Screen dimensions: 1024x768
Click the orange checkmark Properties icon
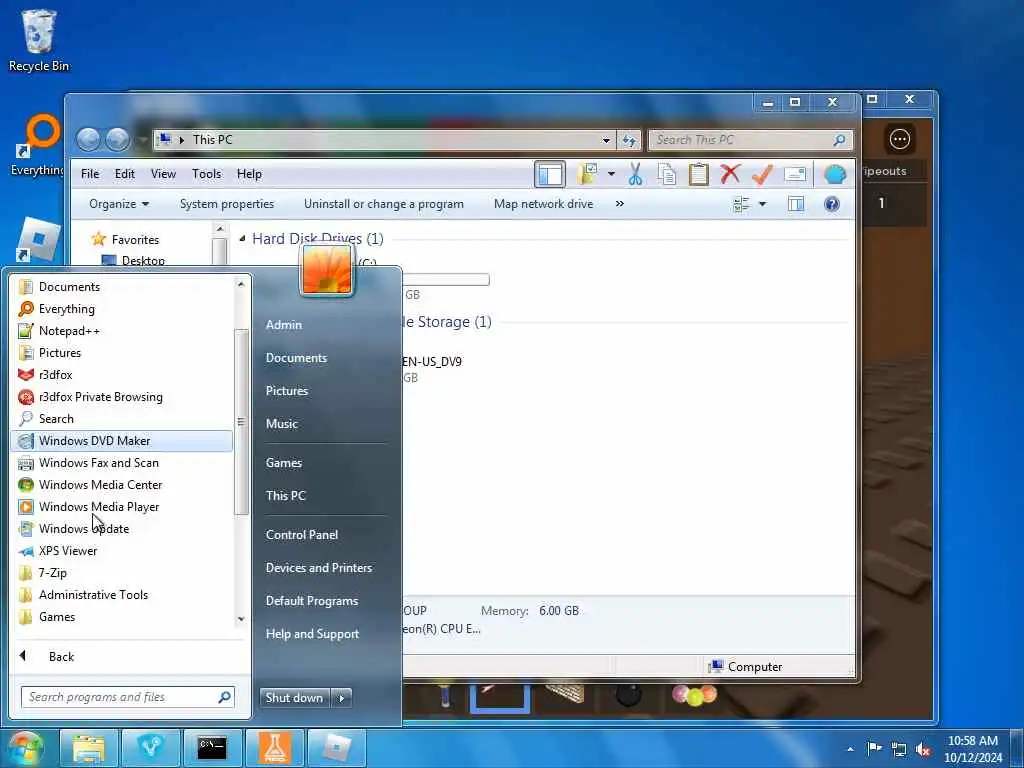762,174
